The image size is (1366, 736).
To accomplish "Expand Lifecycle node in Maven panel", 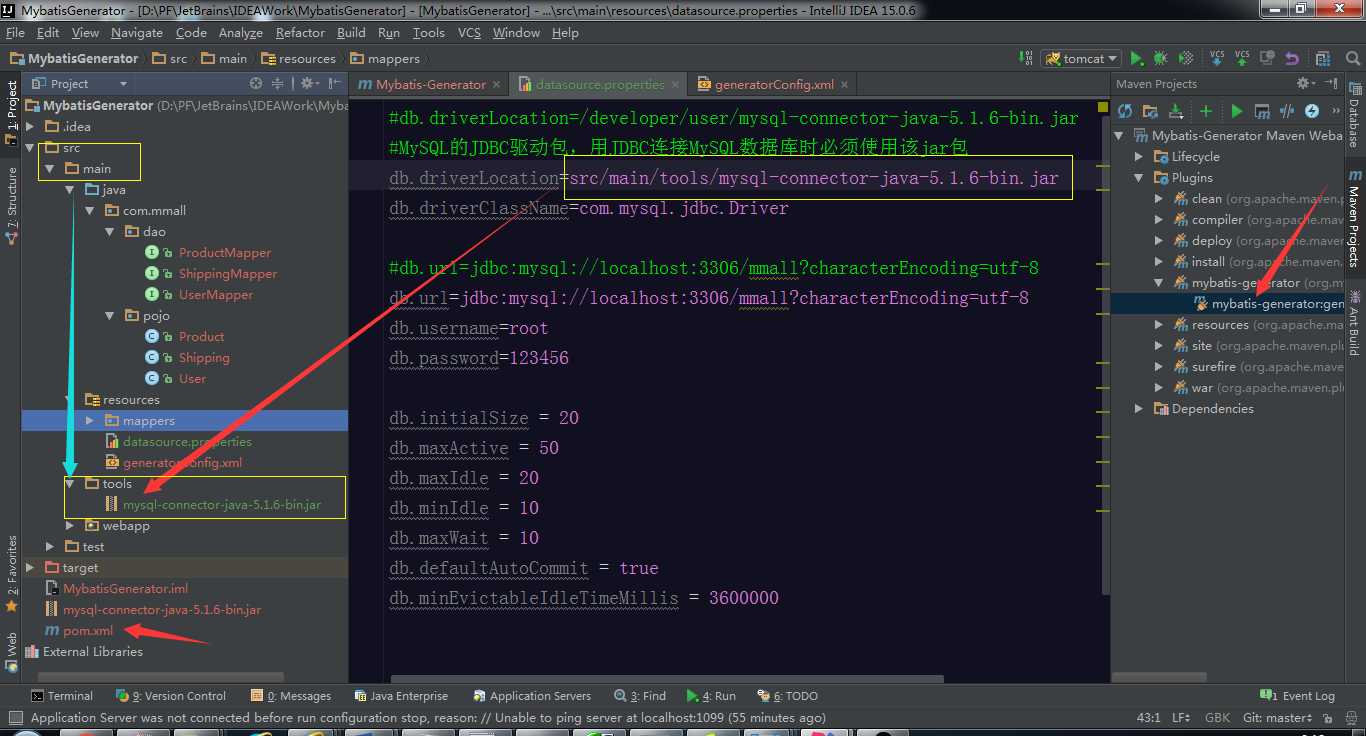I will (1138, 156).
